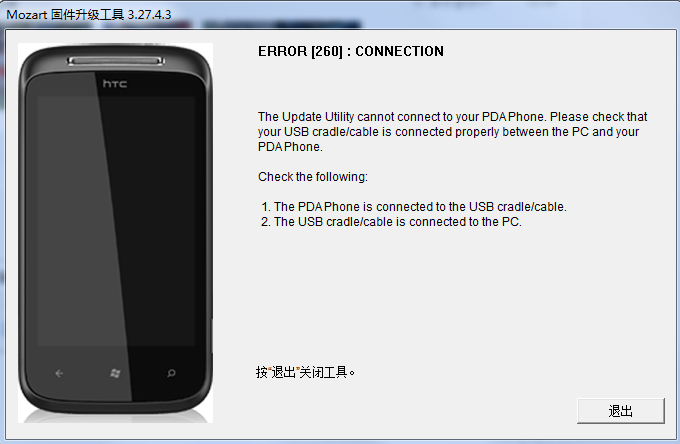
Task: Click the phone earpiece speaker grille
Action: 115,61
